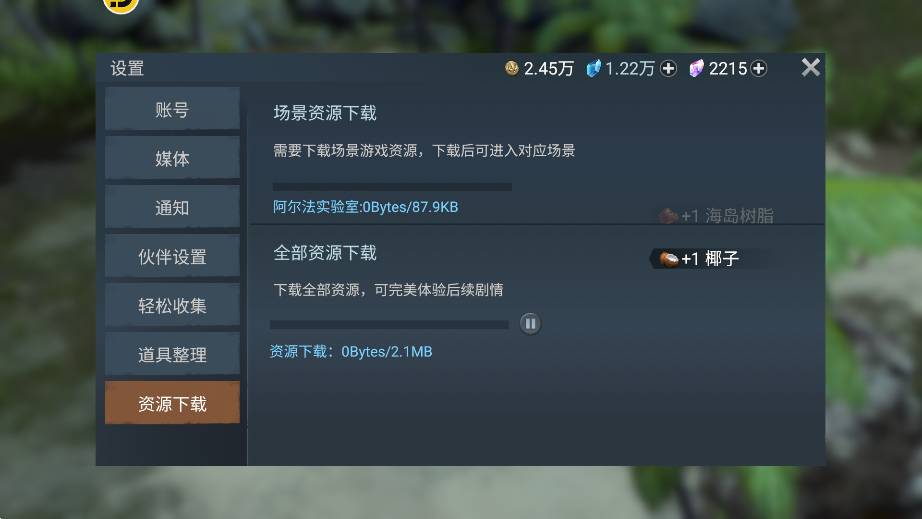
Task: Click the blue crystal currency icon
Action: [594, 68]
